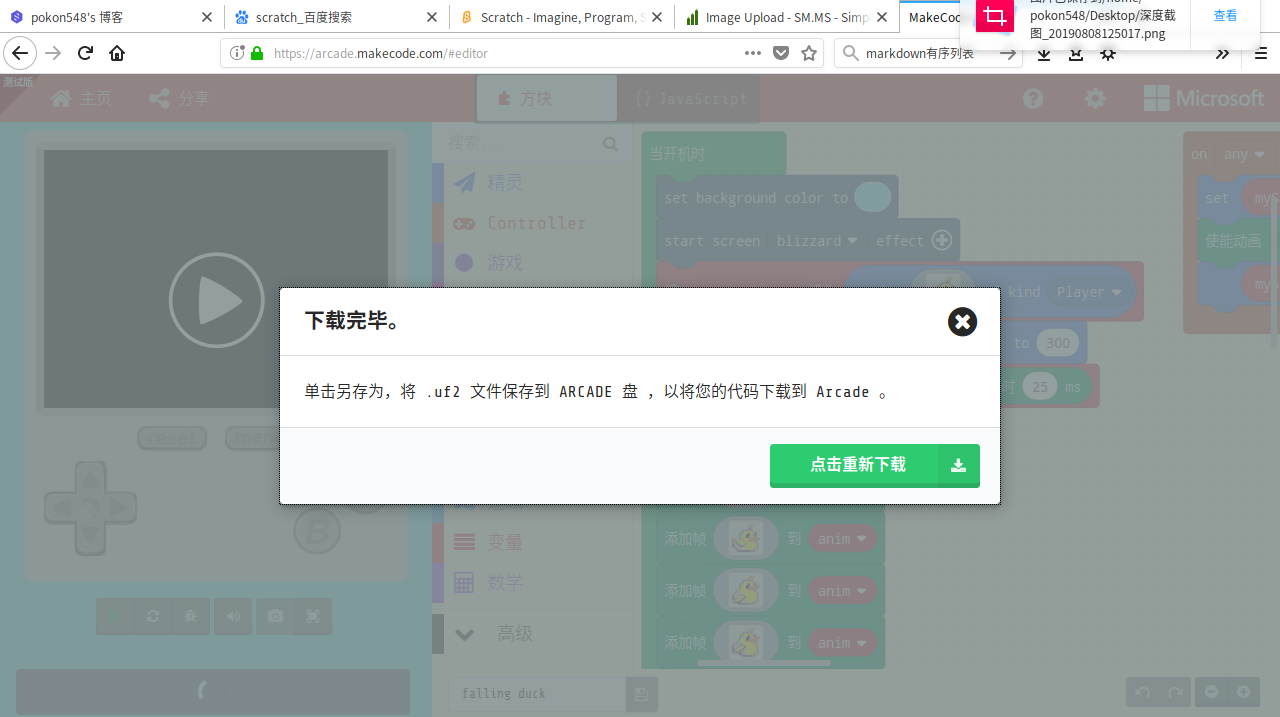1280x717 pixels.
Task: Open page actions three-dot menu
Action: click(753, 53)
